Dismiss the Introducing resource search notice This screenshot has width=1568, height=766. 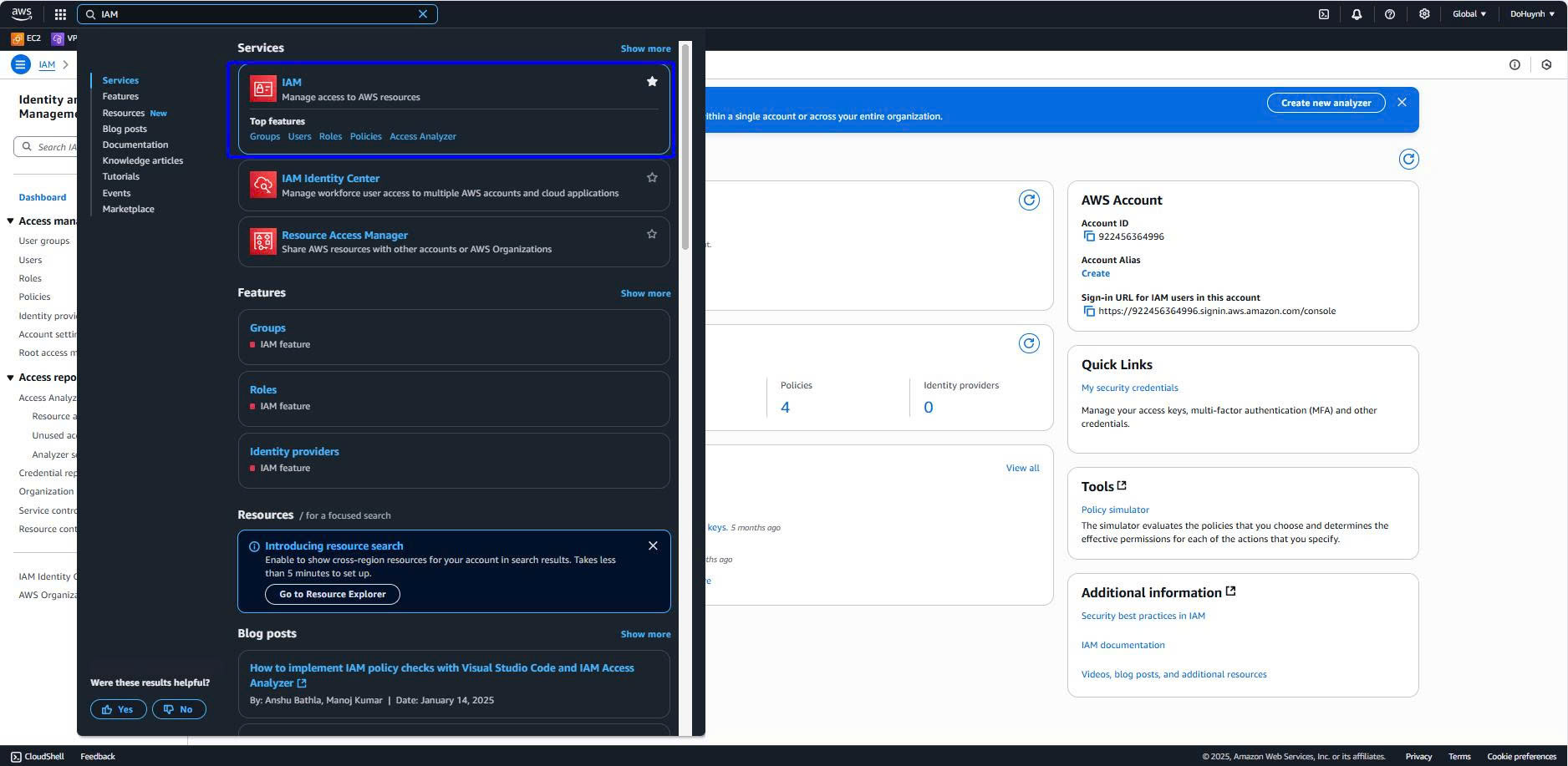[653, 546]
